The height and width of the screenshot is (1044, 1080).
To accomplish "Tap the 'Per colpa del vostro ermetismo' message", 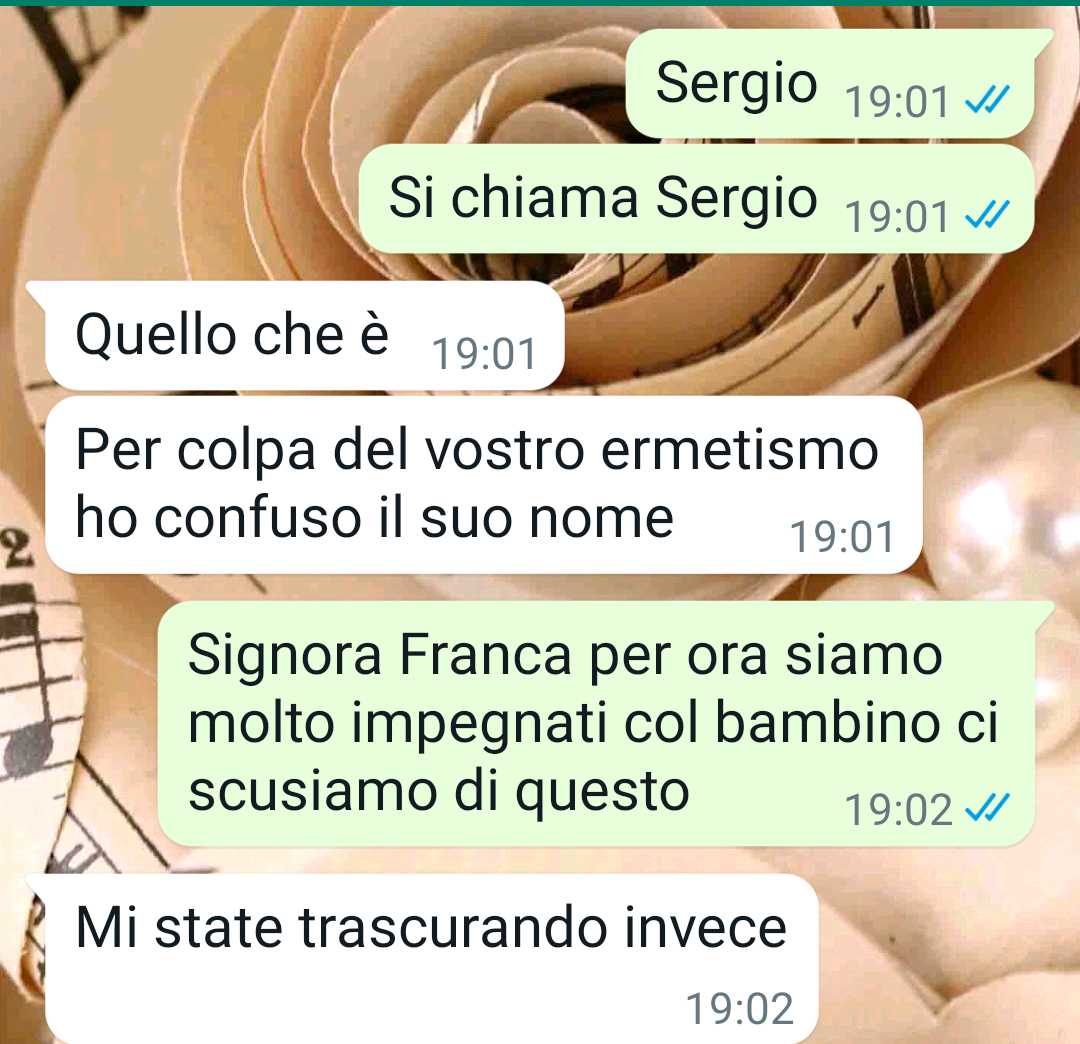I will point(484,485).
